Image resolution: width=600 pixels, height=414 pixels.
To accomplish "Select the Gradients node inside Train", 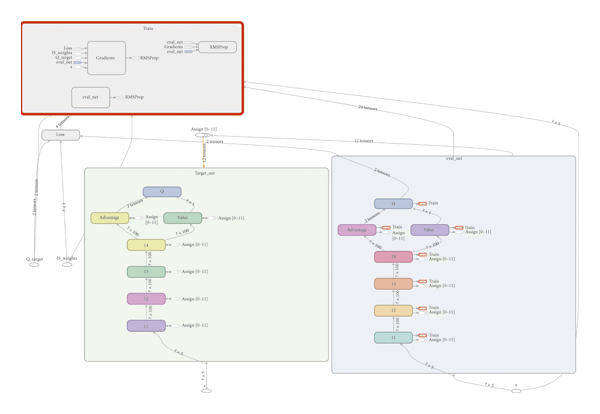I will click(x=106, y=58).
